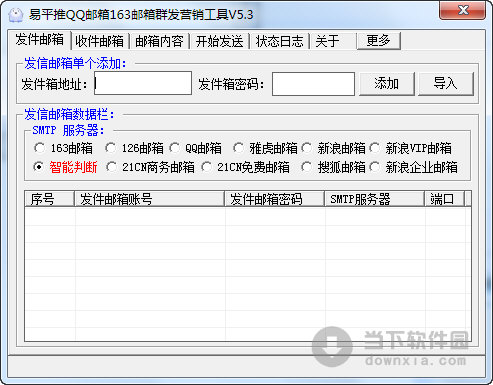Click the 导入 button
Screen dimensions: 493x385
click(x=446, y=83)
